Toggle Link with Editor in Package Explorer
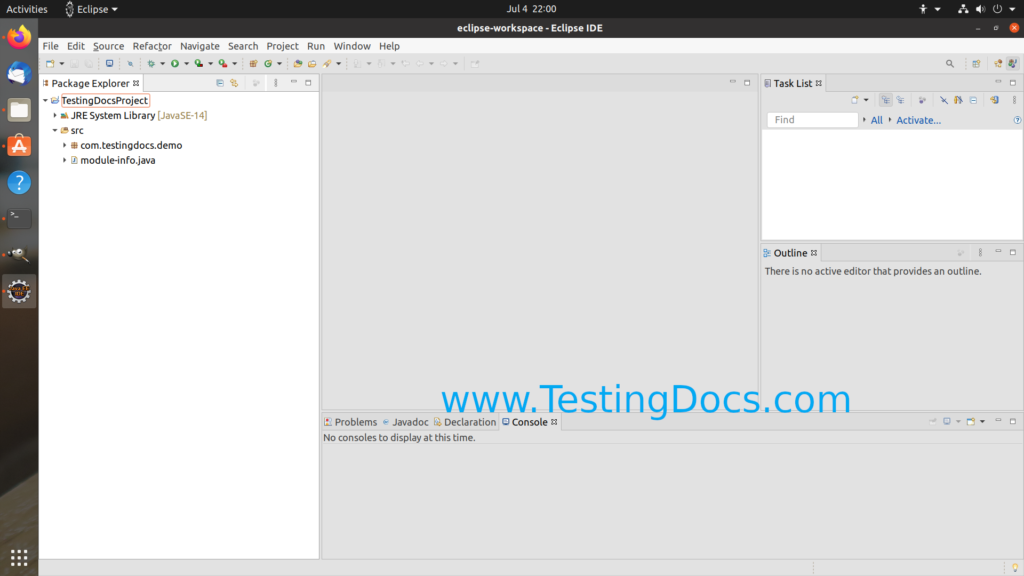 (x=234, y=83)
